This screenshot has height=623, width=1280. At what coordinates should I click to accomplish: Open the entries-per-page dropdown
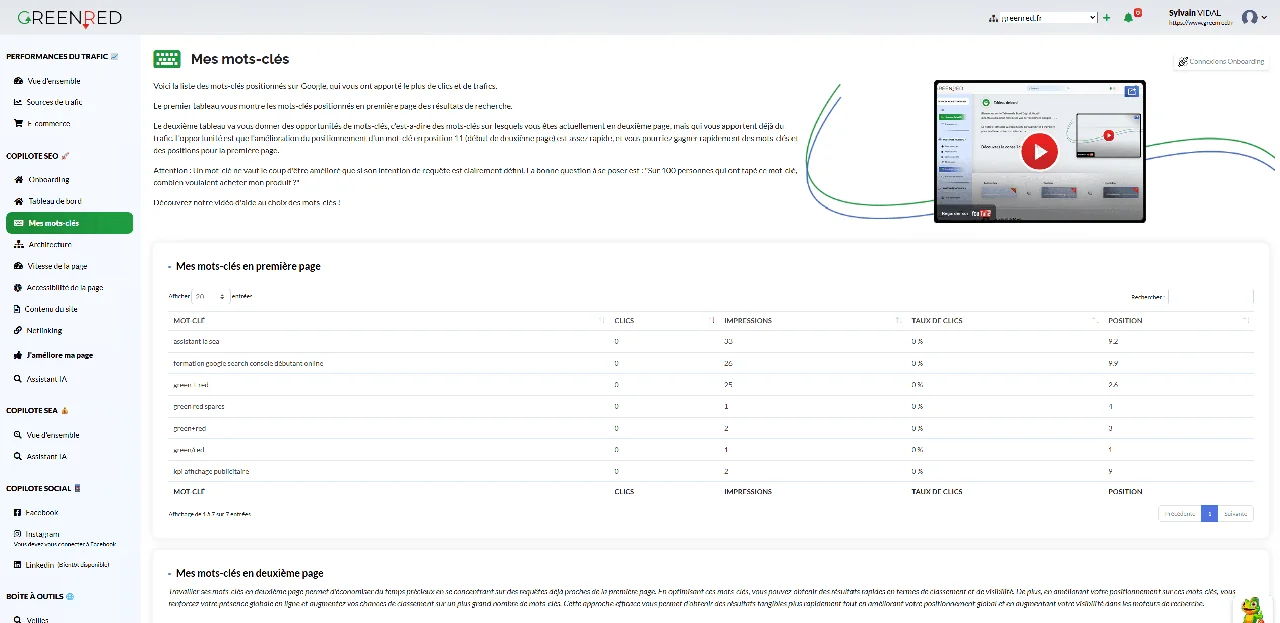[x=210, y=297]
